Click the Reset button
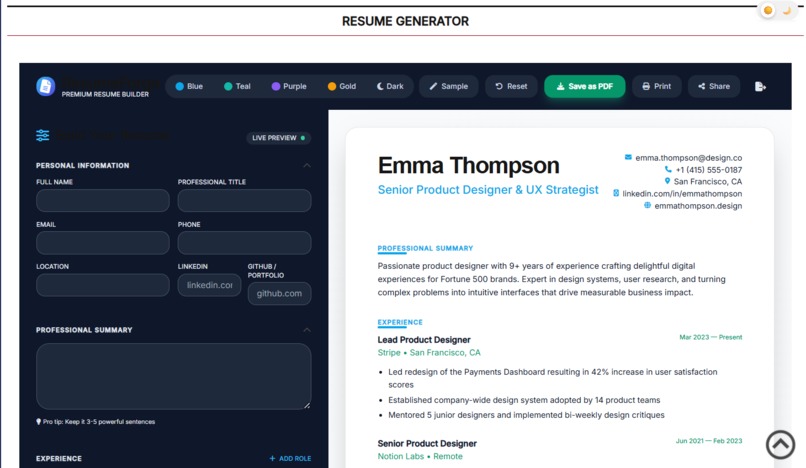The width and height of the screenshot is (806, 468). (511, 86)
